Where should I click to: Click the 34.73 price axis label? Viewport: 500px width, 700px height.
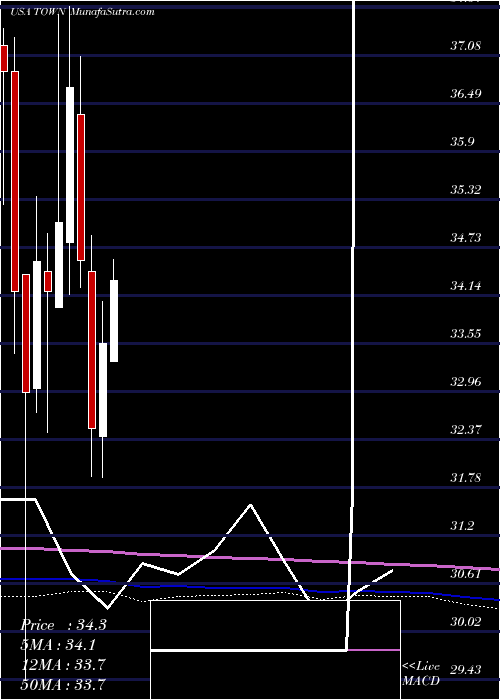(x=466, y=238)
